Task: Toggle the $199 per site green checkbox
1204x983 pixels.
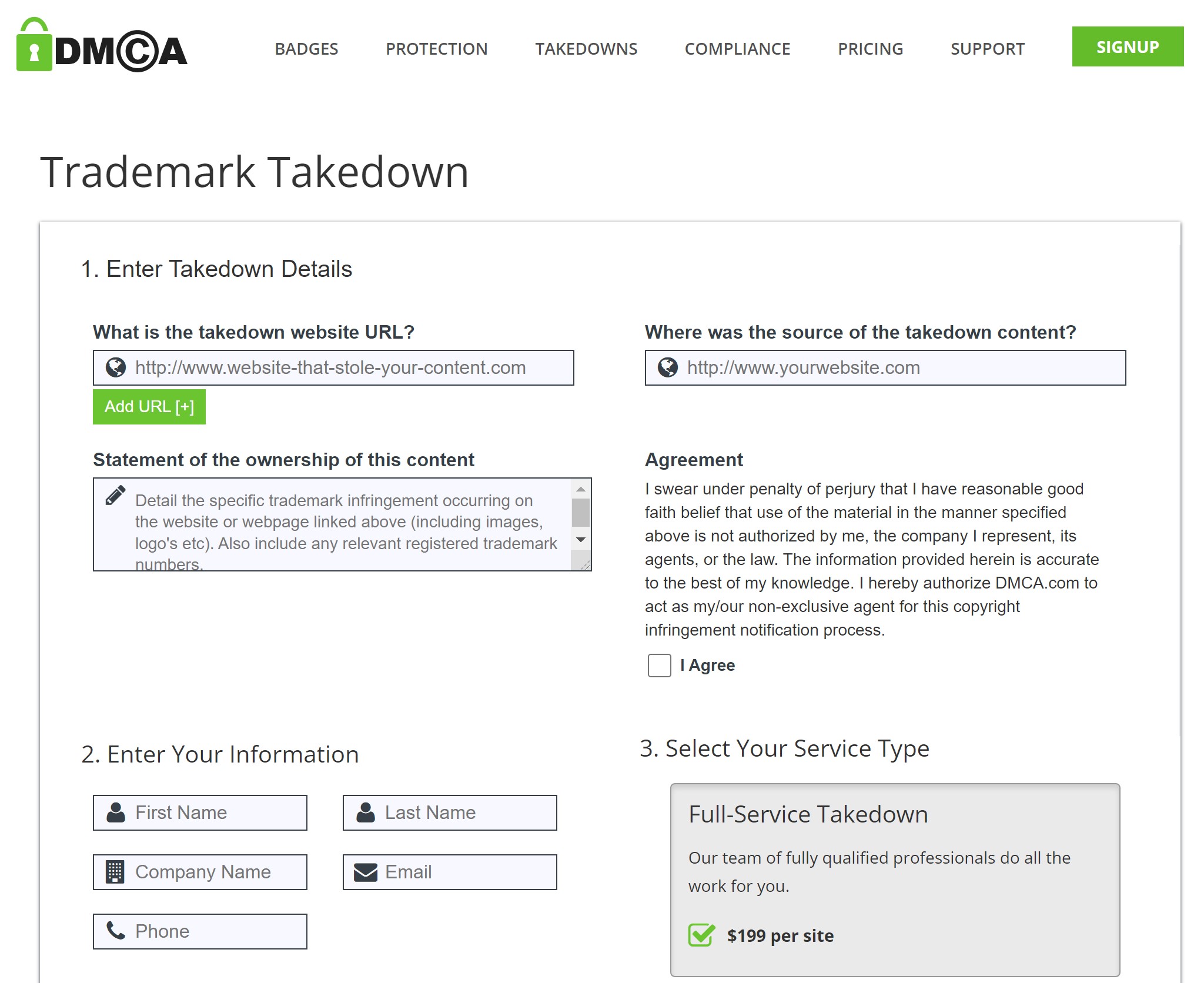Action: tap(701, 935)
